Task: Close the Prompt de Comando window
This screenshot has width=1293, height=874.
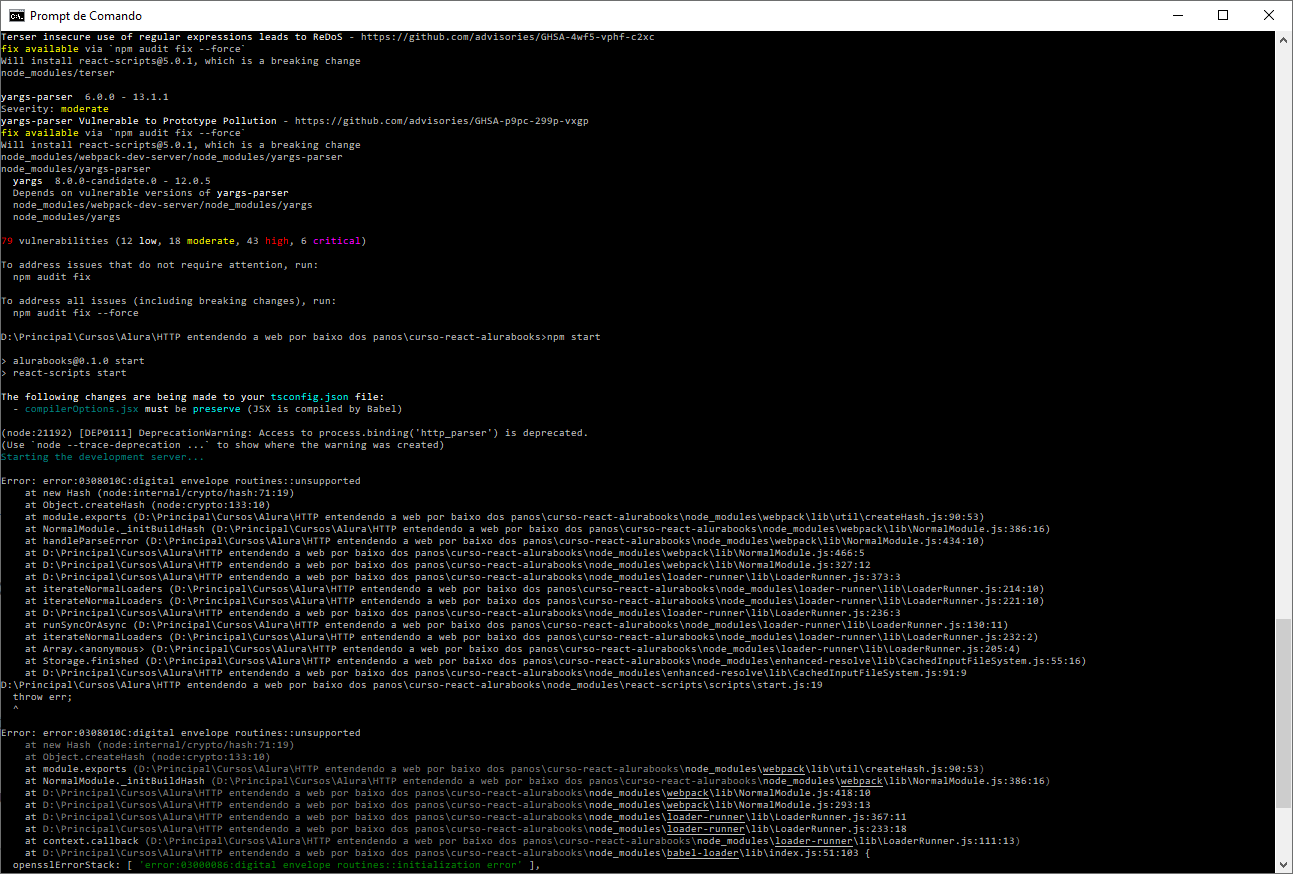Action: [1269, 15]
